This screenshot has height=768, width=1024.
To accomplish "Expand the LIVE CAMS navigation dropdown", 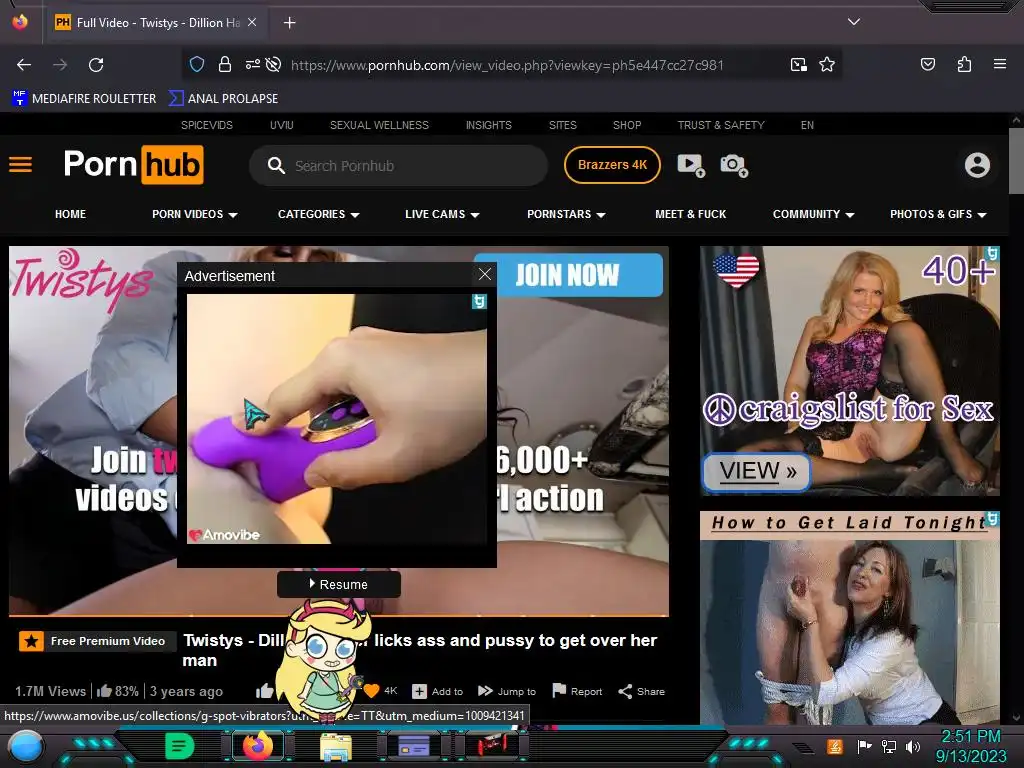I will click(442, 214).
